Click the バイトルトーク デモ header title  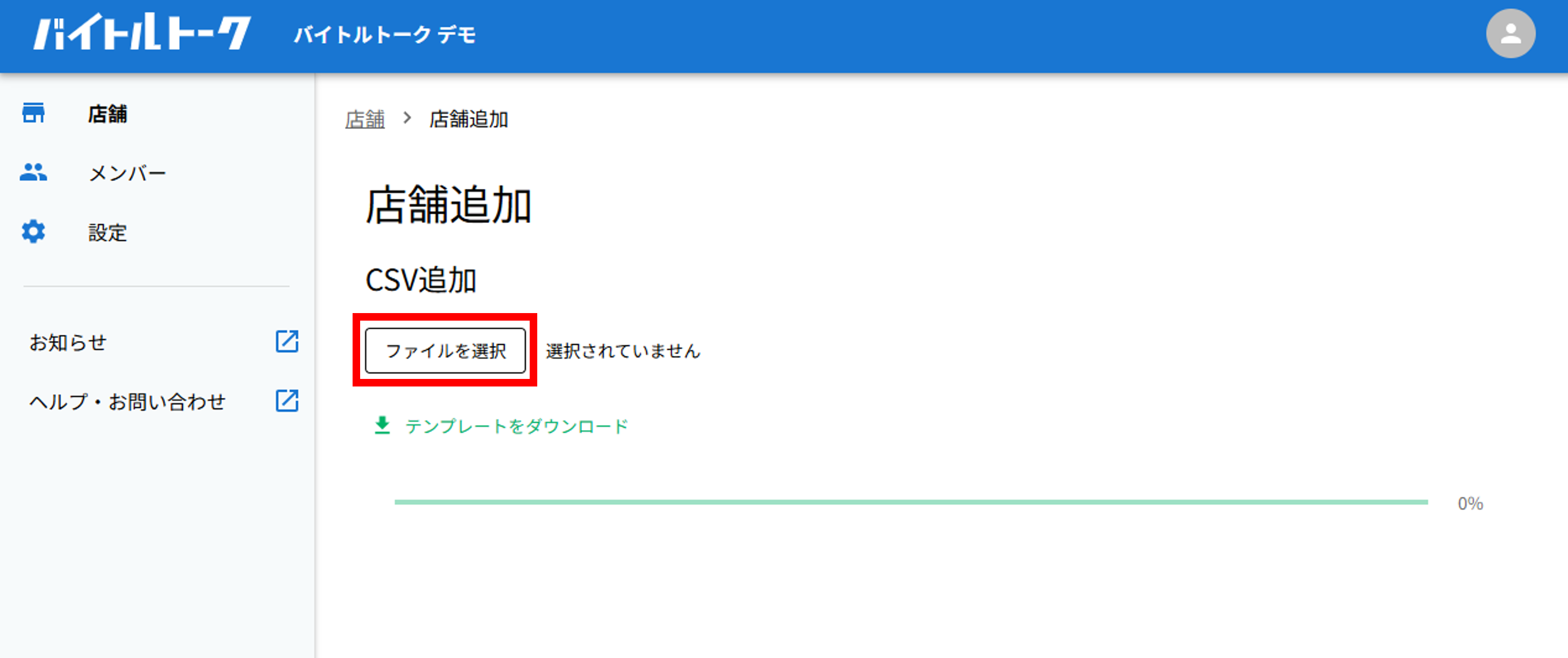[384, 35]
